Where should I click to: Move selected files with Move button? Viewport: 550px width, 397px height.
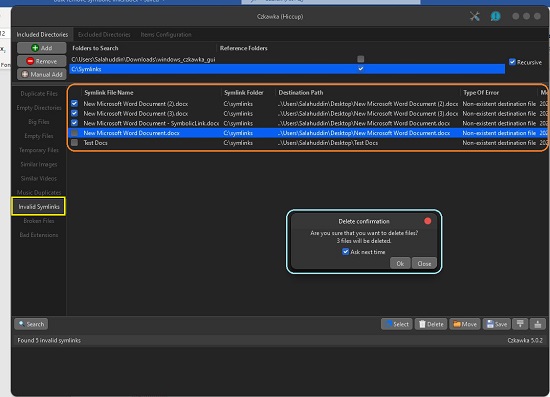click(465, 324)
